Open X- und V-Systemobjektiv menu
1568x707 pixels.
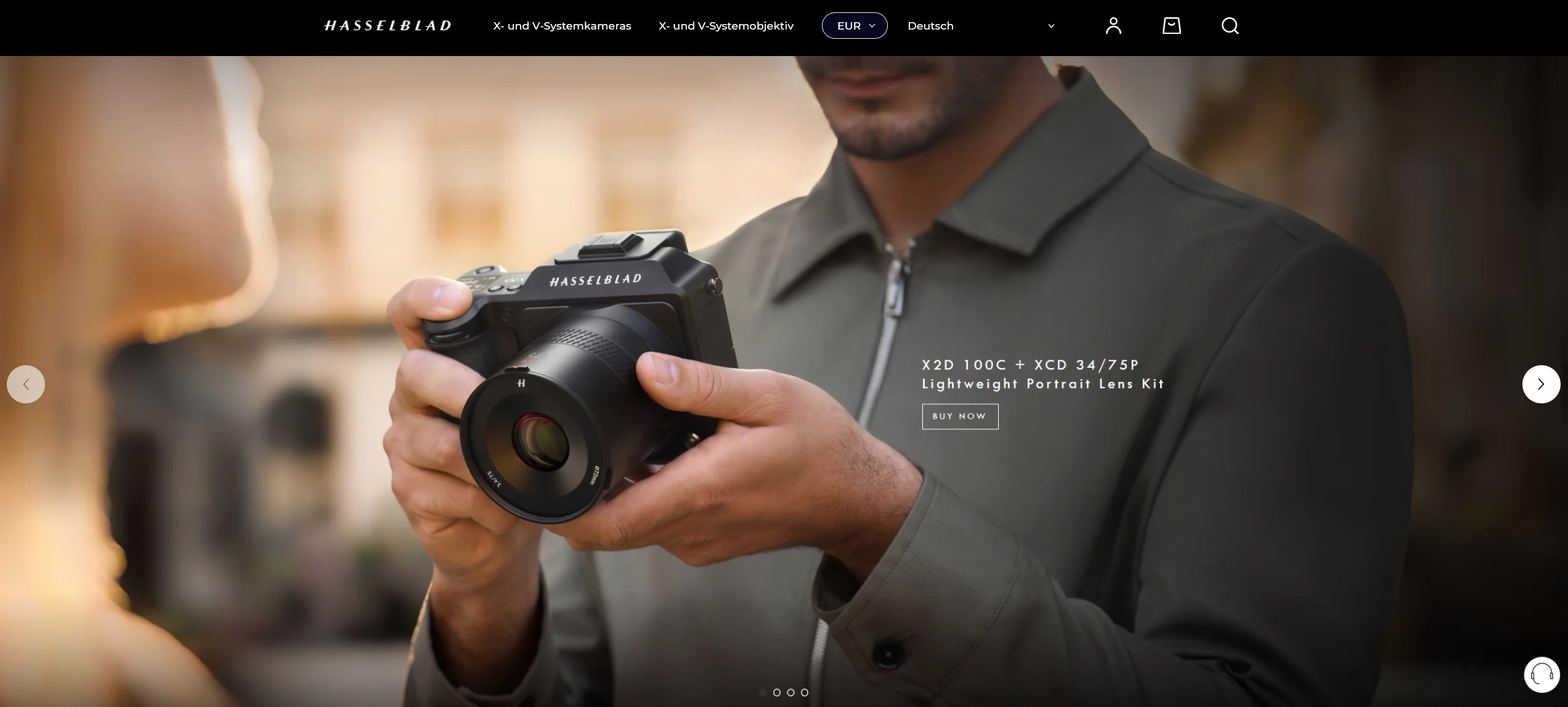tap(726, 26)
